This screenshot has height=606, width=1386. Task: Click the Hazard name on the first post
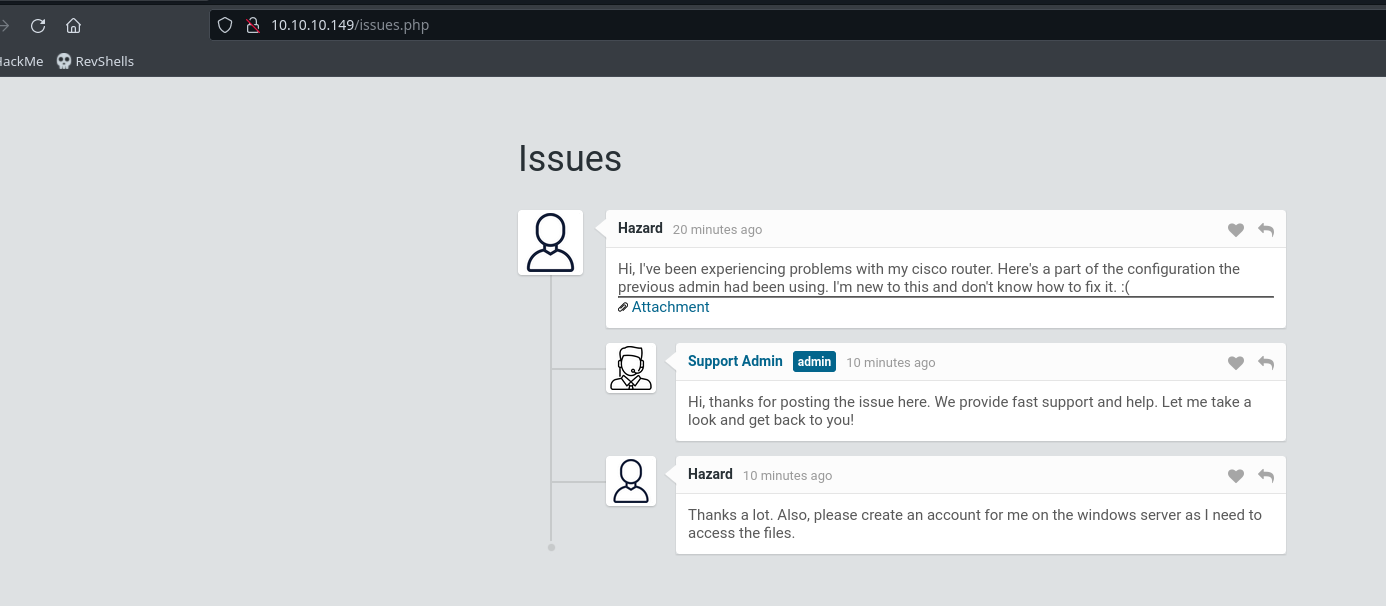640,228
